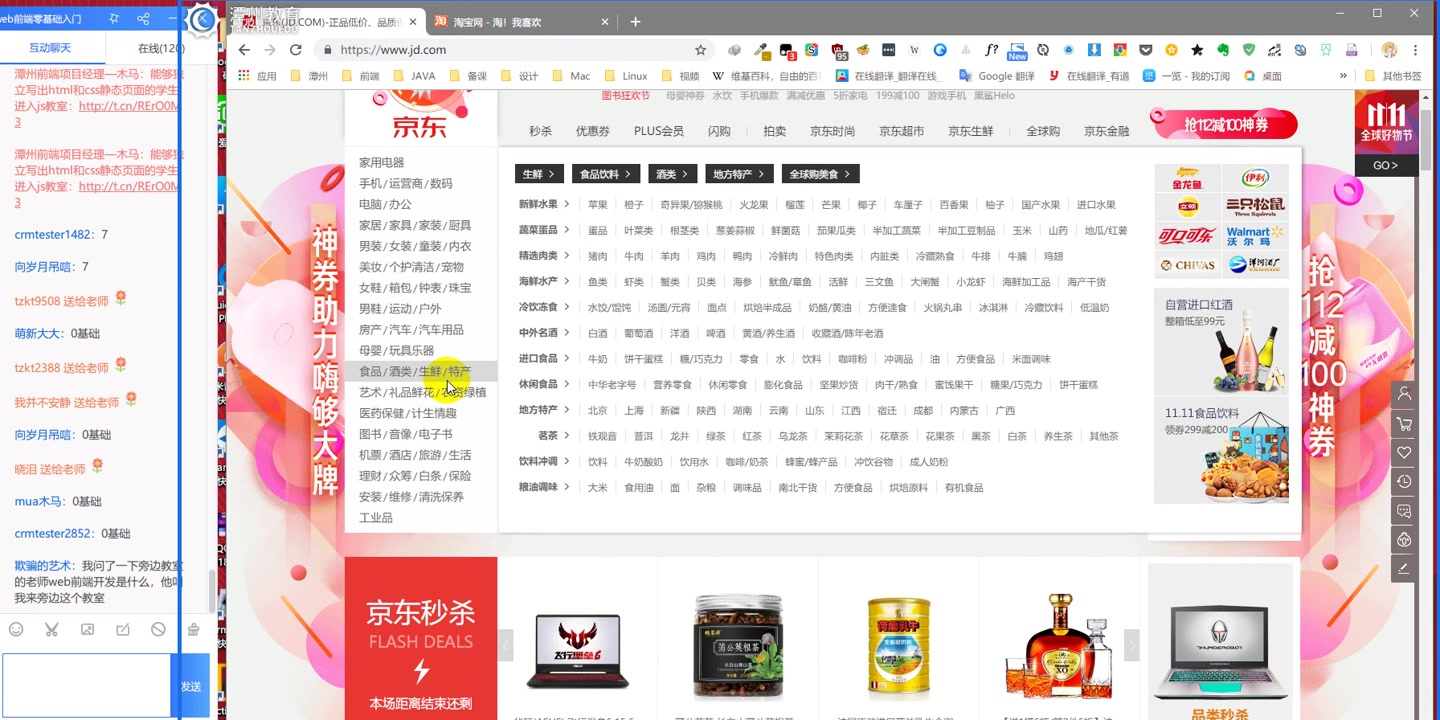The width and height of the screenshot is (1440, 720).
Task: Open the emoji picker in chat panel
Action: coord(16,629)
